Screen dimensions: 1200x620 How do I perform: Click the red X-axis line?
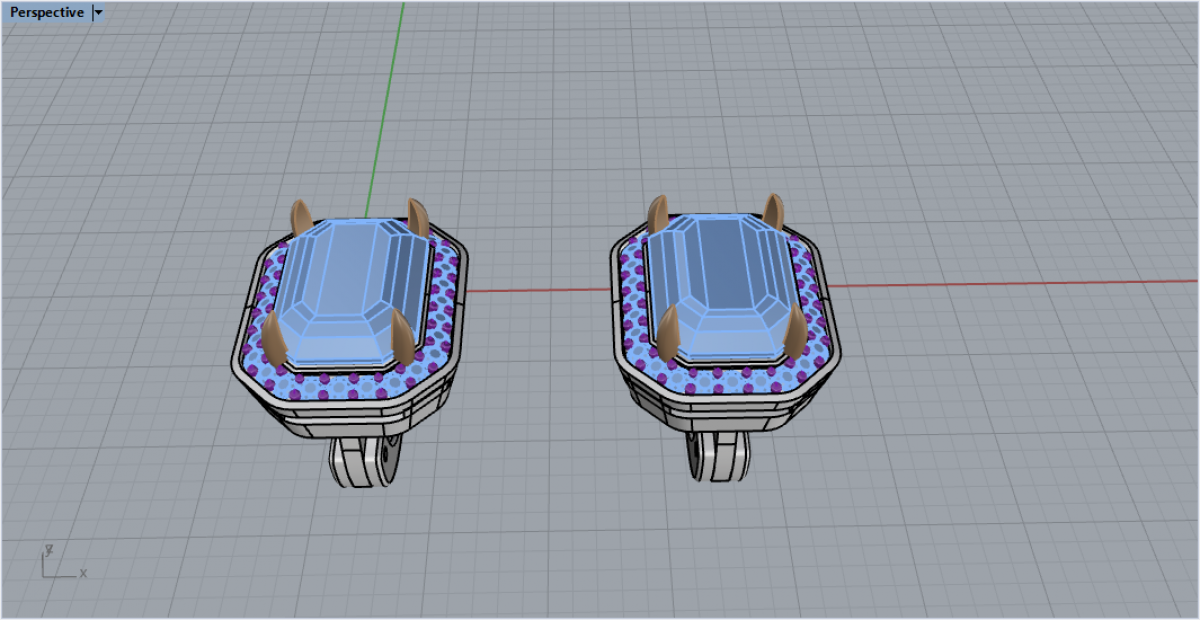(1000, 283)
